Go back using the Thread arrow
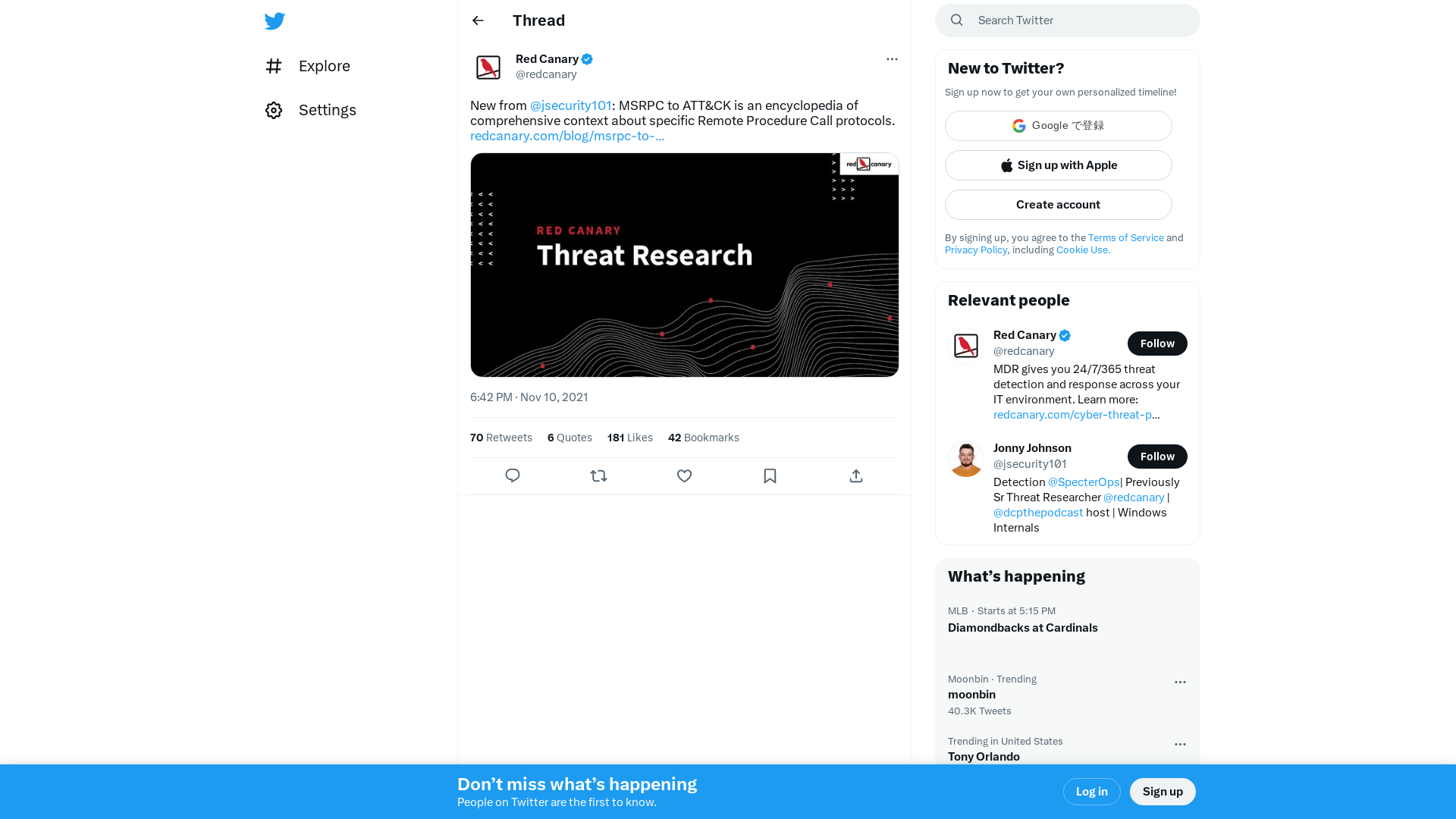 (x=478, y=20)
